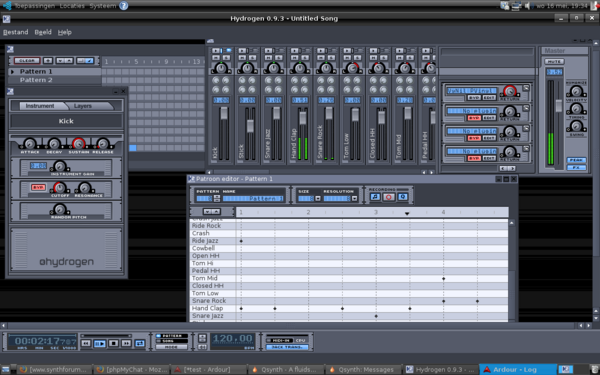
Task: Toggle filter bypass button near Cutoff
Action: (38, 188)
